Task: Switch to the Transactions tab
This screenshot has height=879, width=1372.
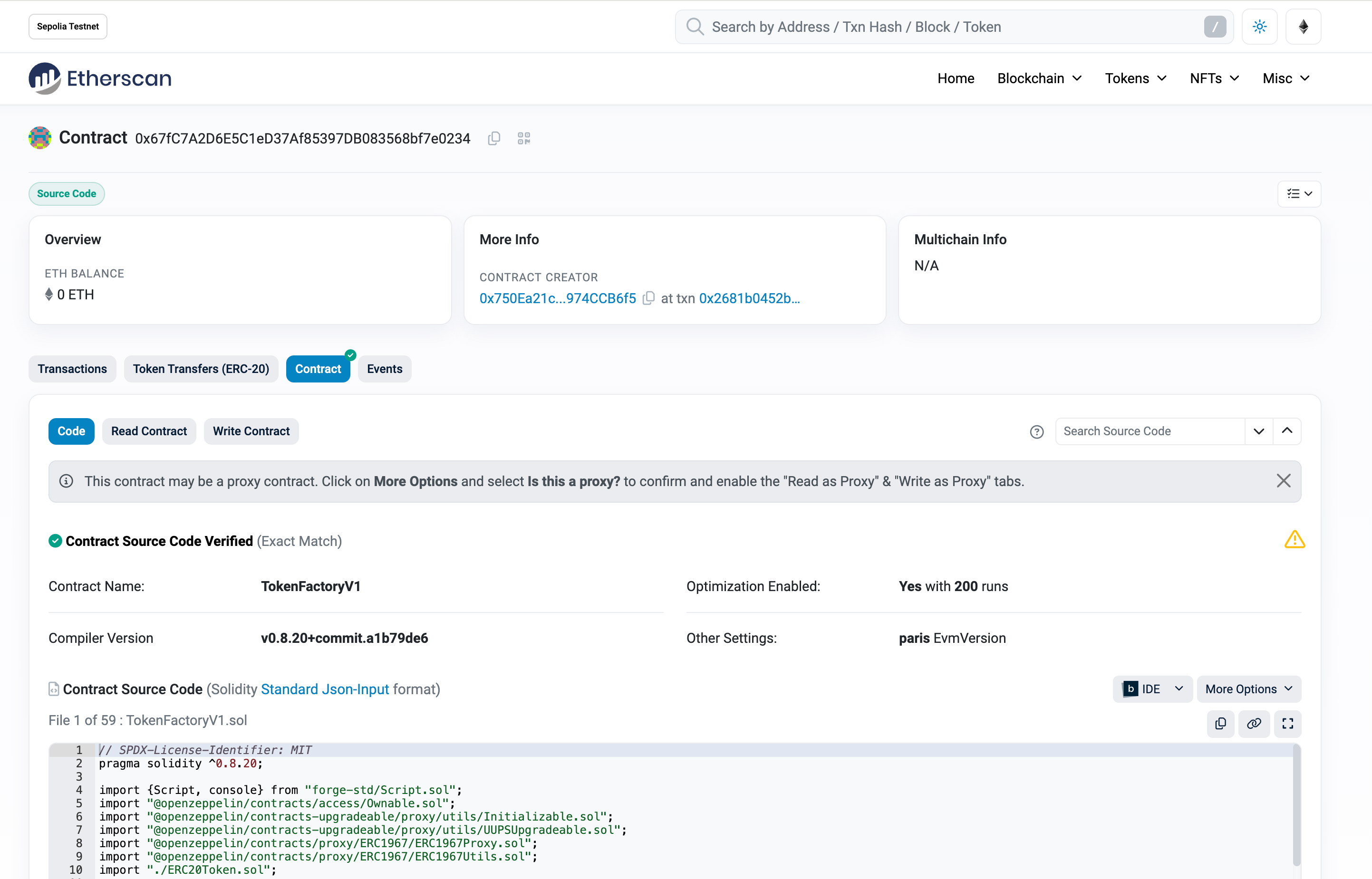Action: click(x=73, y=369)
